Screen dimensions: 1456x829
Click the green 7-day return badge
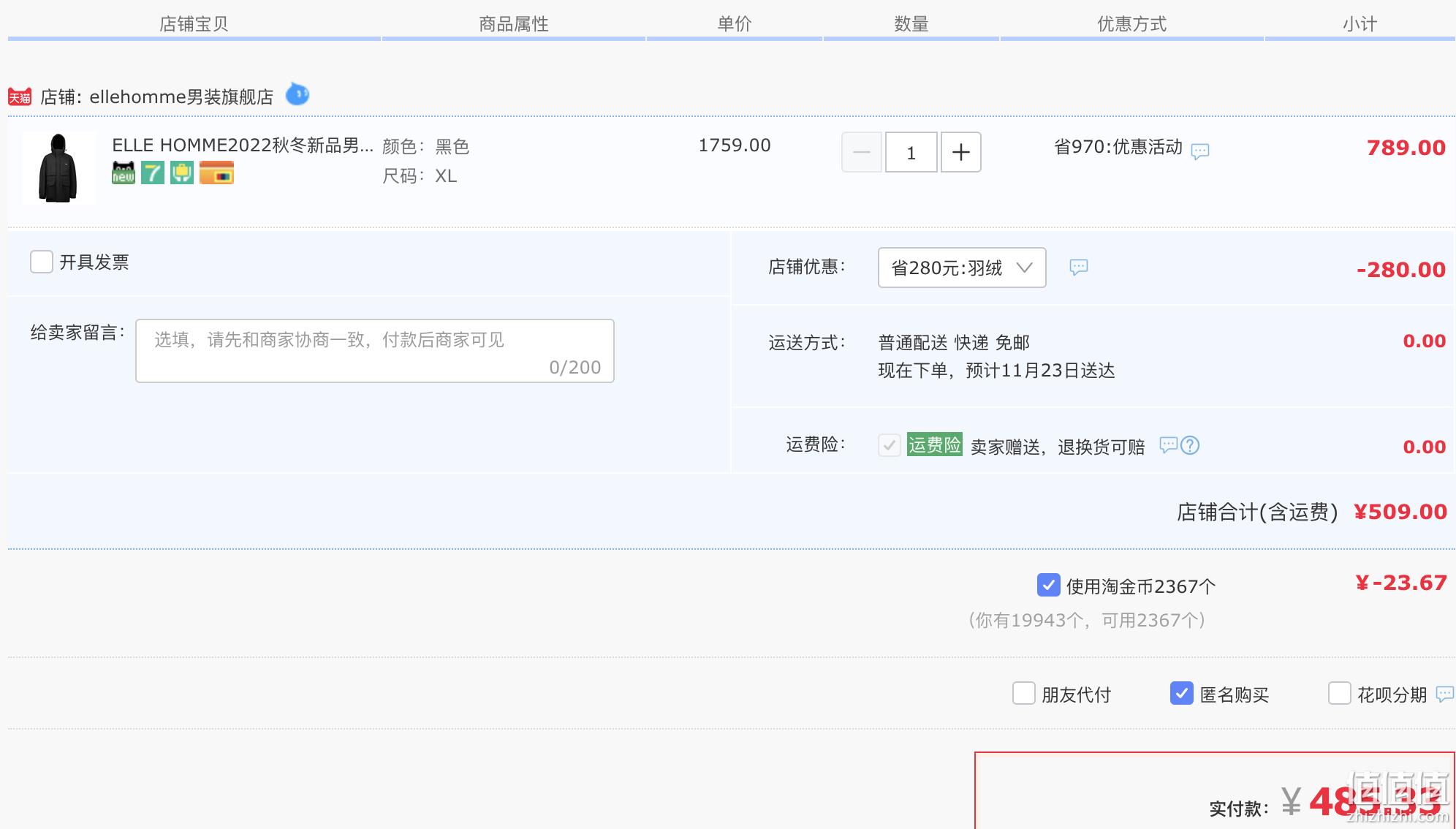[x=153, y=173]
